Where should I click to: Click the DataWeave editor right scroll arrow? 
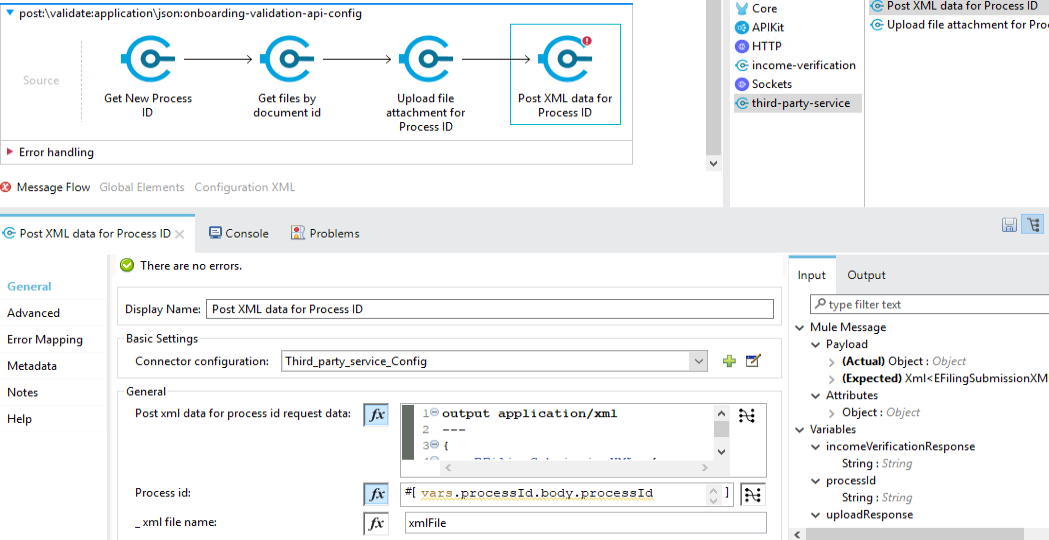pos(704,468)
